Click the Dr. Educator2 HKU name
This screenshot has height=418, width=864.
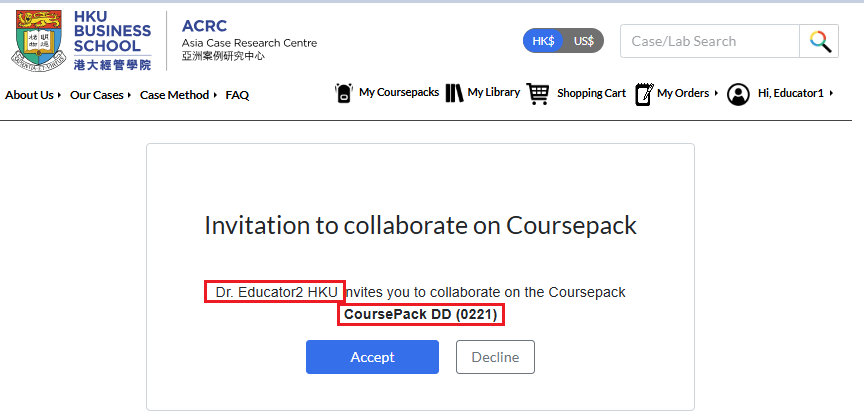275,292
